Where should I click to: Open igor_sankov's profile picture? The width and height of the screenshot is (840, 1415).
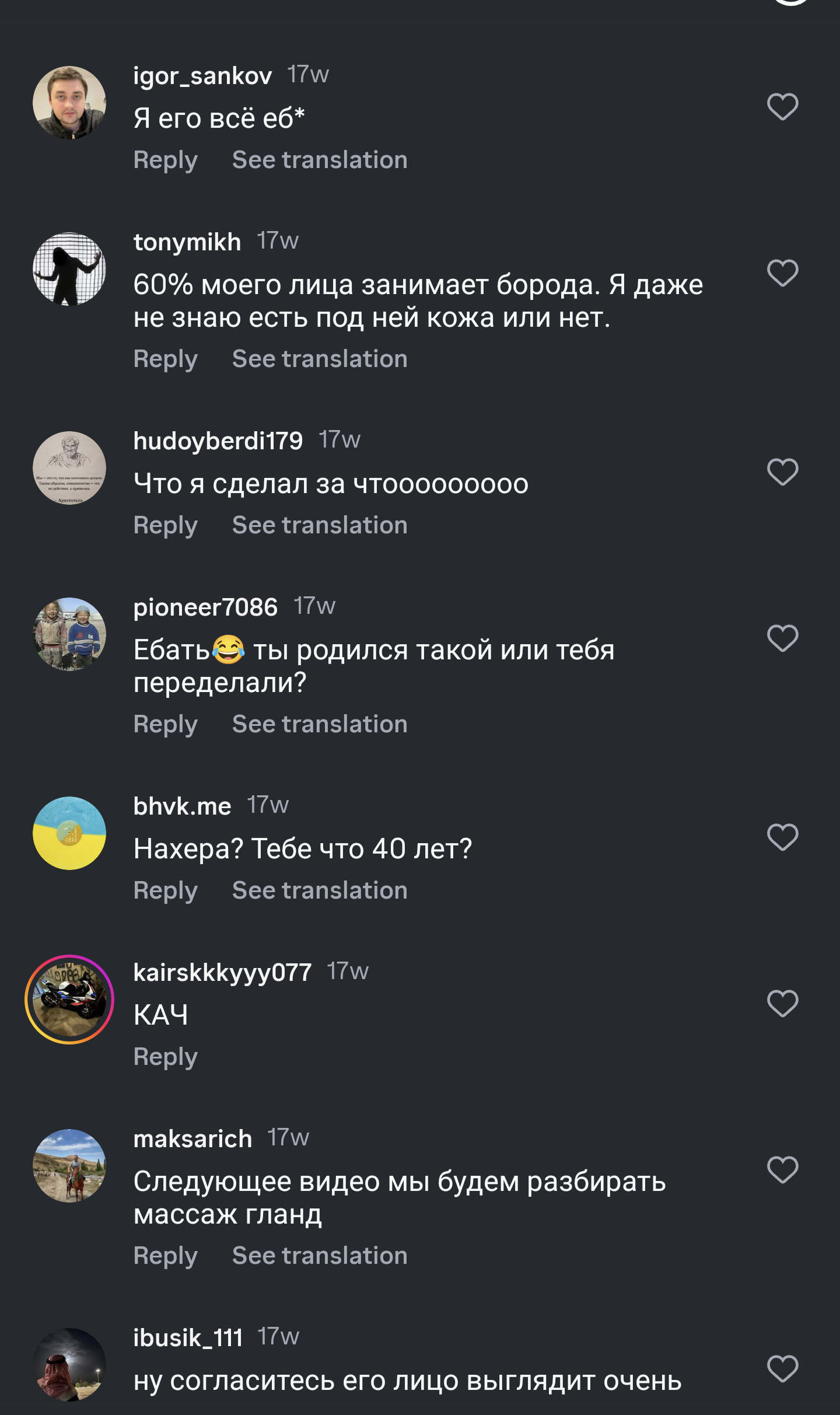[x=69, y=103]
